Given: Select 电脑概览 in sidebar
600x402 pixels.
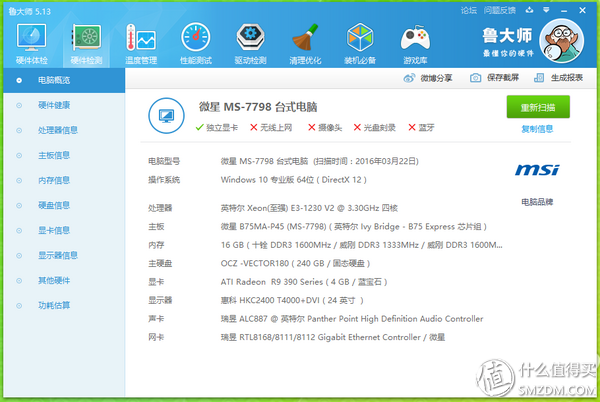Looking at the screenshot, I should 64,80.
